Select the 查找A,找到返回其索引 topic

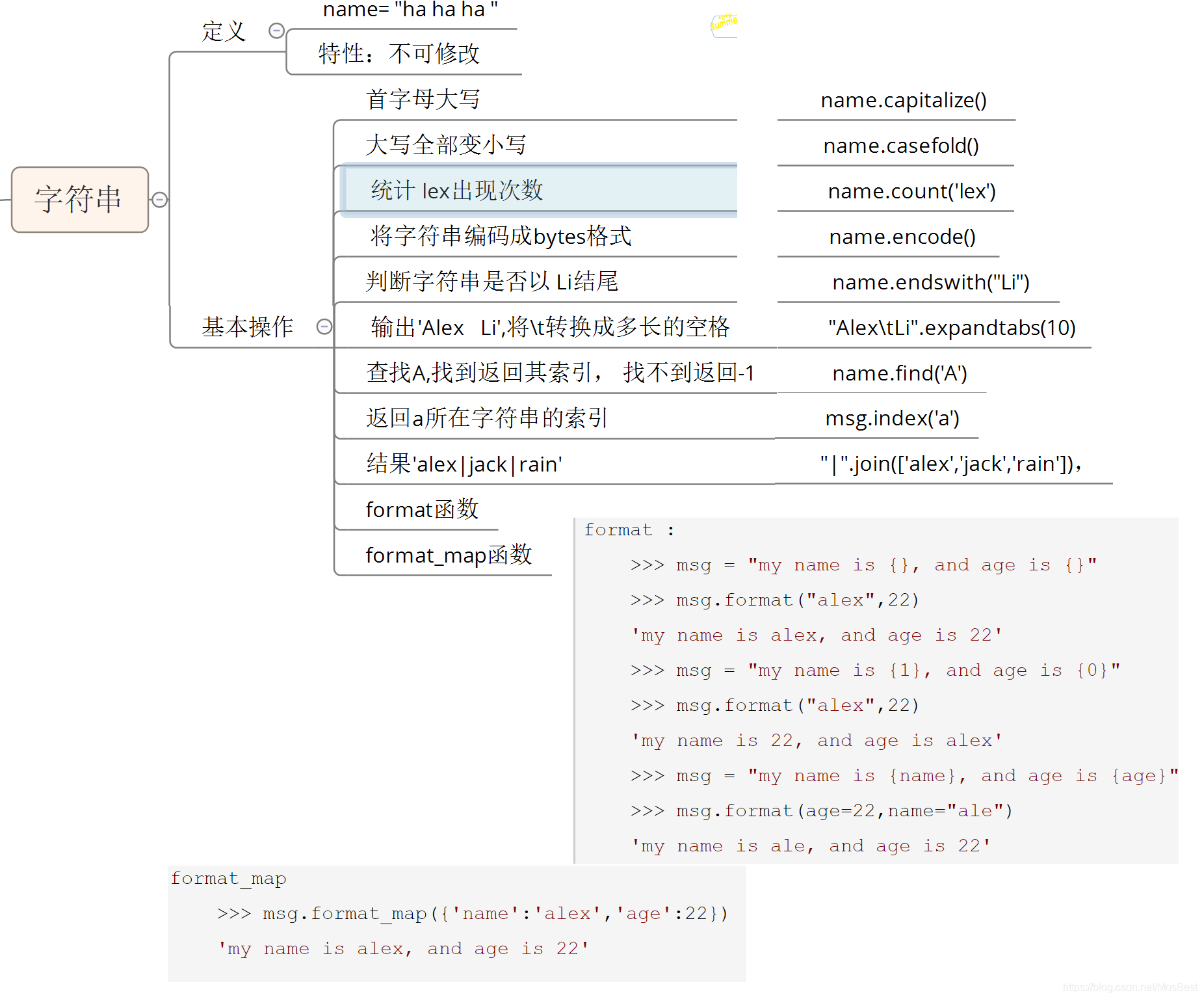(560, 373)
